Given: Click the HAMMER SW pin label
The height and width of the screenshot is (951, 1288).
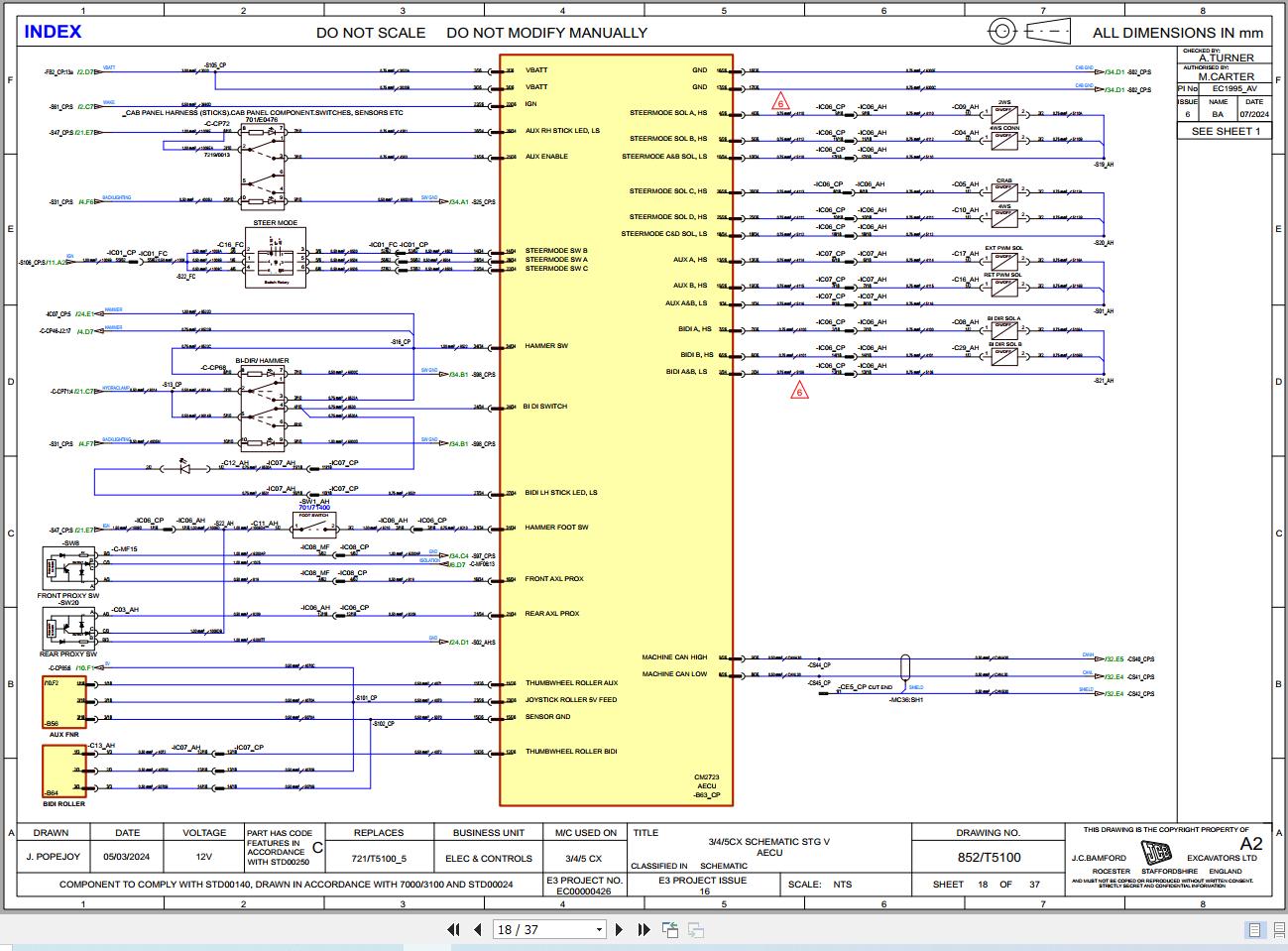Looking at the screenshot, I should pos(546,346).
